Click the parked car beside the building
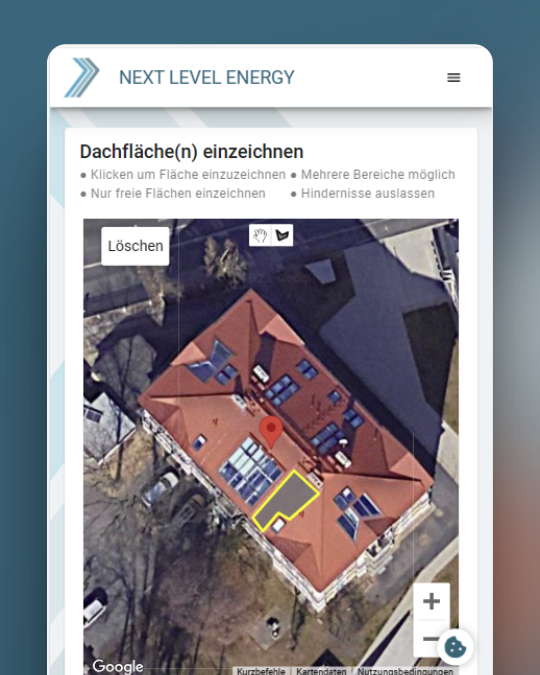 point(159,488)
